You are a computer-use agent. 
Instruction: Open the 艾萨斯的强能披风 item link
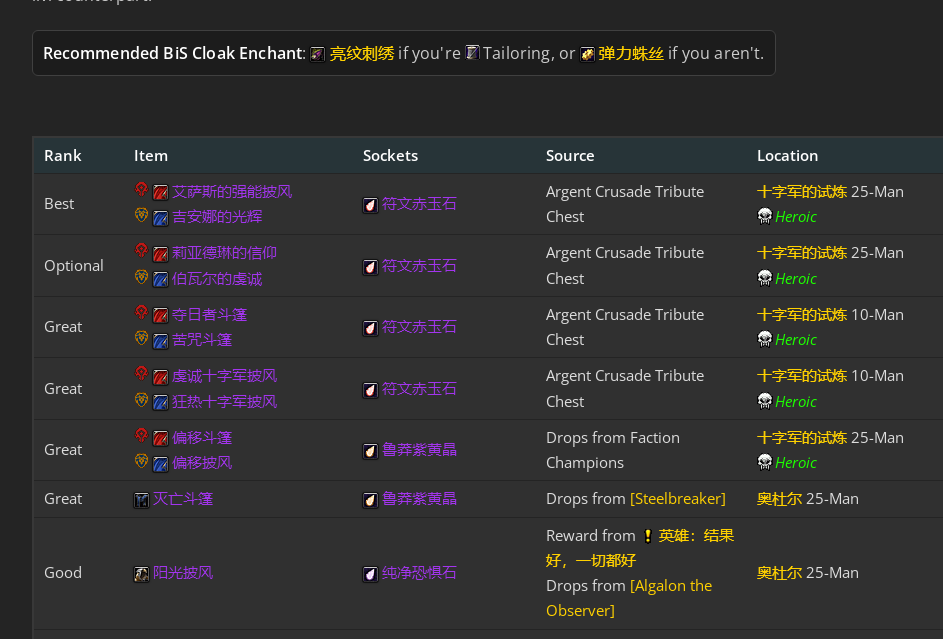(232, 192)
